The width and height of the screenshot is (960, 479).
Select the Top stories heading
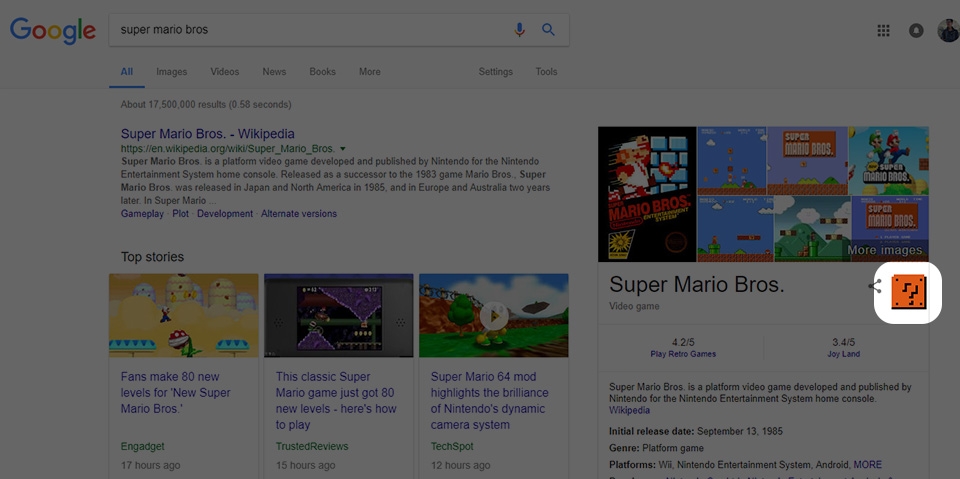[x=152, y=257]
